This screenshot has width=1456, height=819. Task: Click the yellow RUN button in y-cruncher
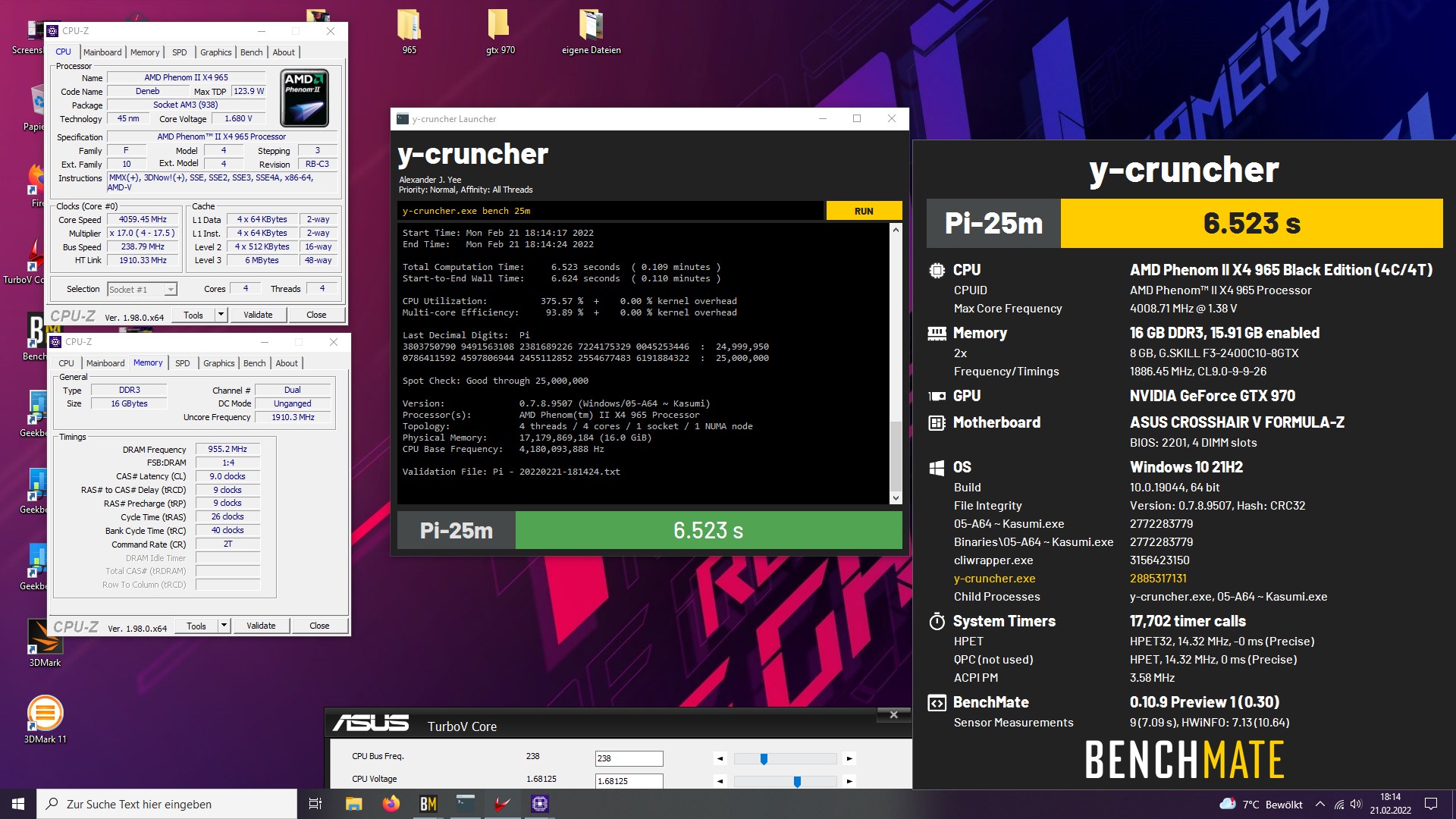coord(864,211)
